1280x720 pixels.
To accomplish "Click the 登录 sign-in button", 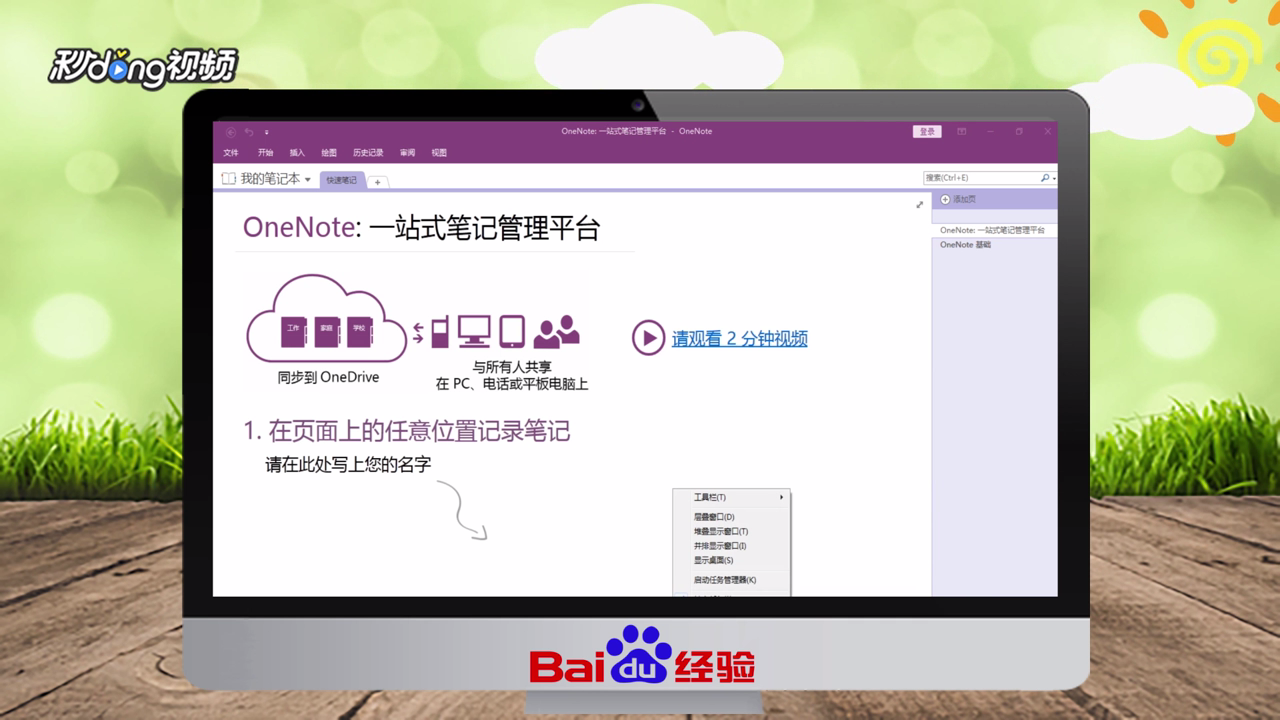I will coord(927,131).
